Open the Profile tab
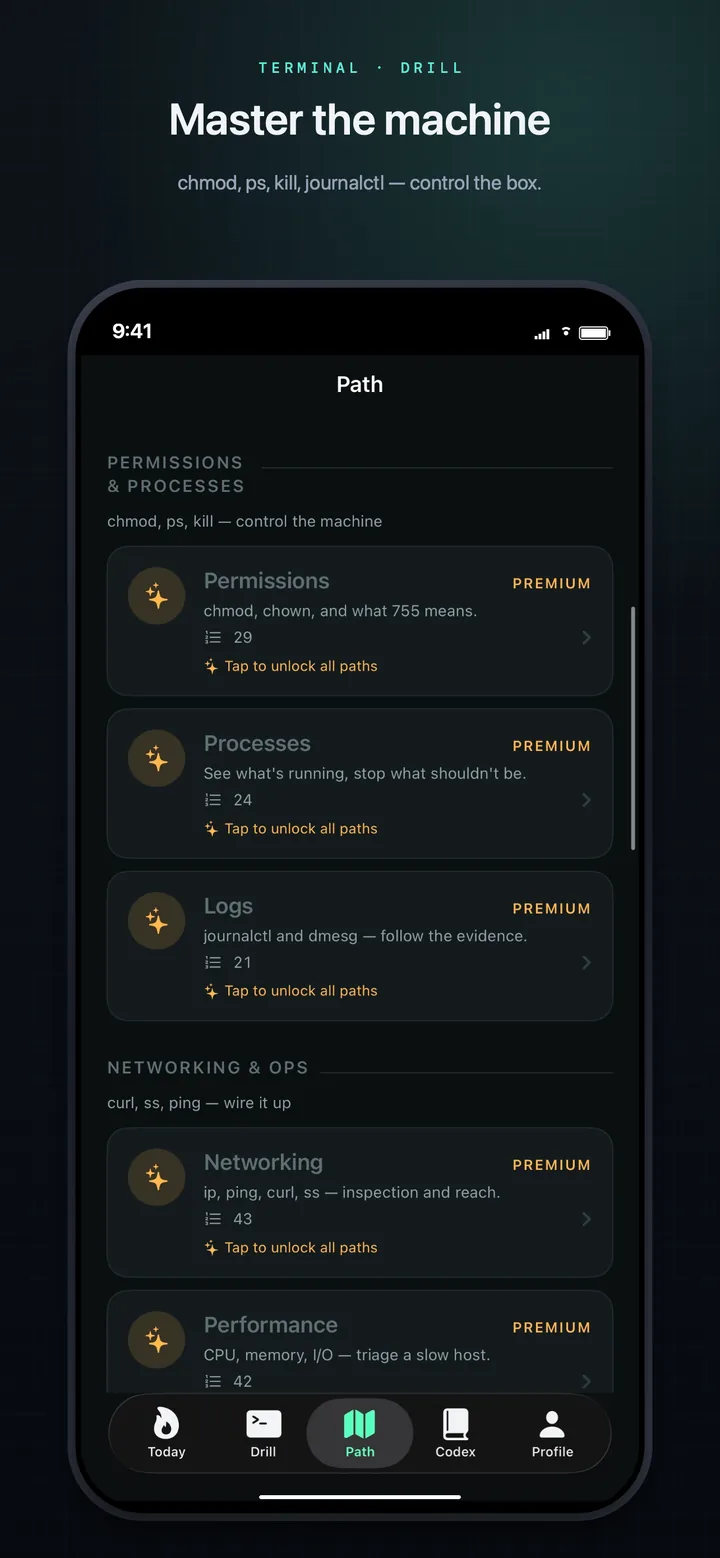This screenshot has width=720, height=1558. [x=551, y=1434]
